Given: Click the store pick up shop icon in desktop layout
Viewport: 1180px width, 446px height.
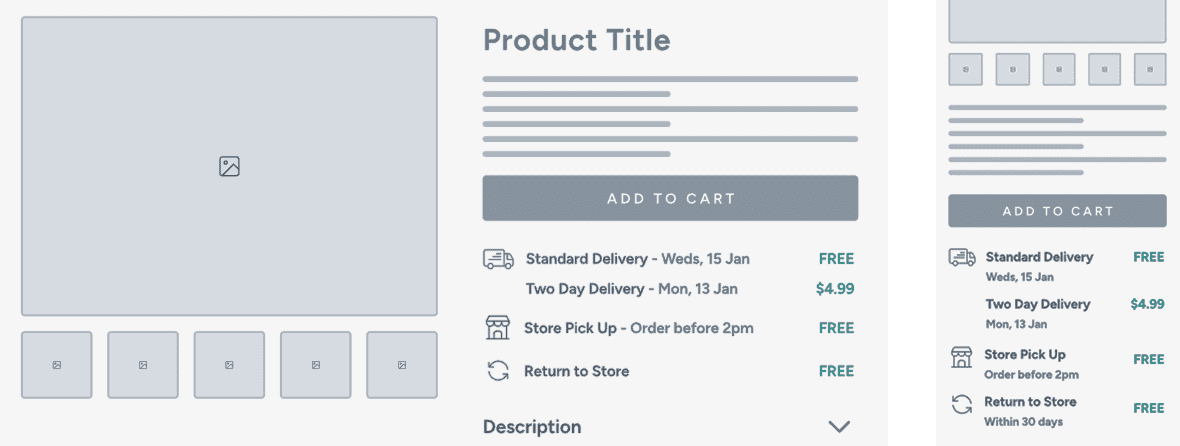Looking at the screenshot, I should click(497, 328).
